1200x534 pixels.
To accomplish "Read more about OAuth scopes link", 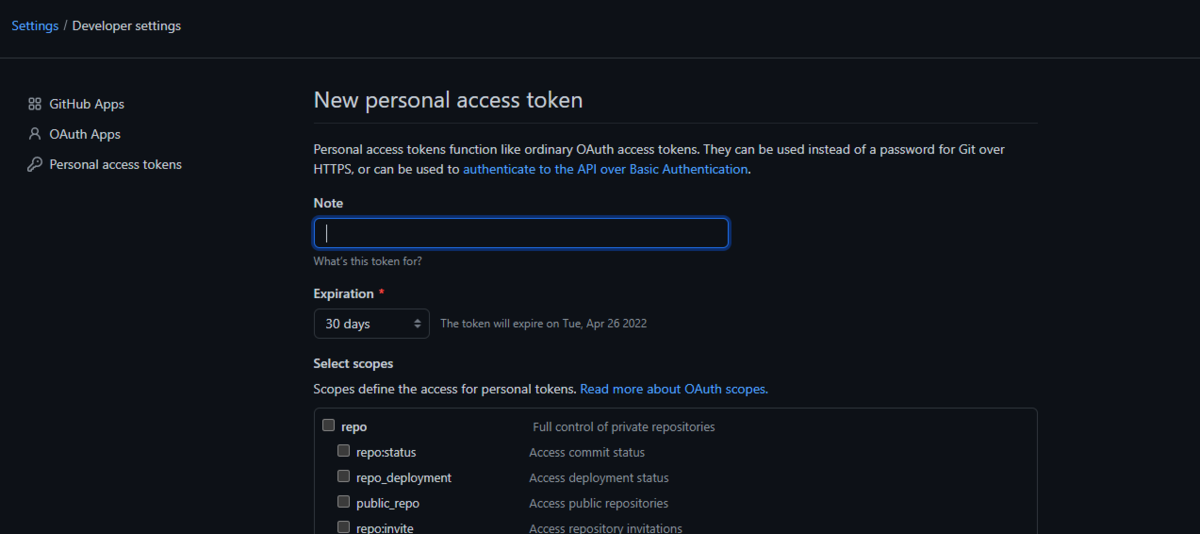I will pos(673,389).
